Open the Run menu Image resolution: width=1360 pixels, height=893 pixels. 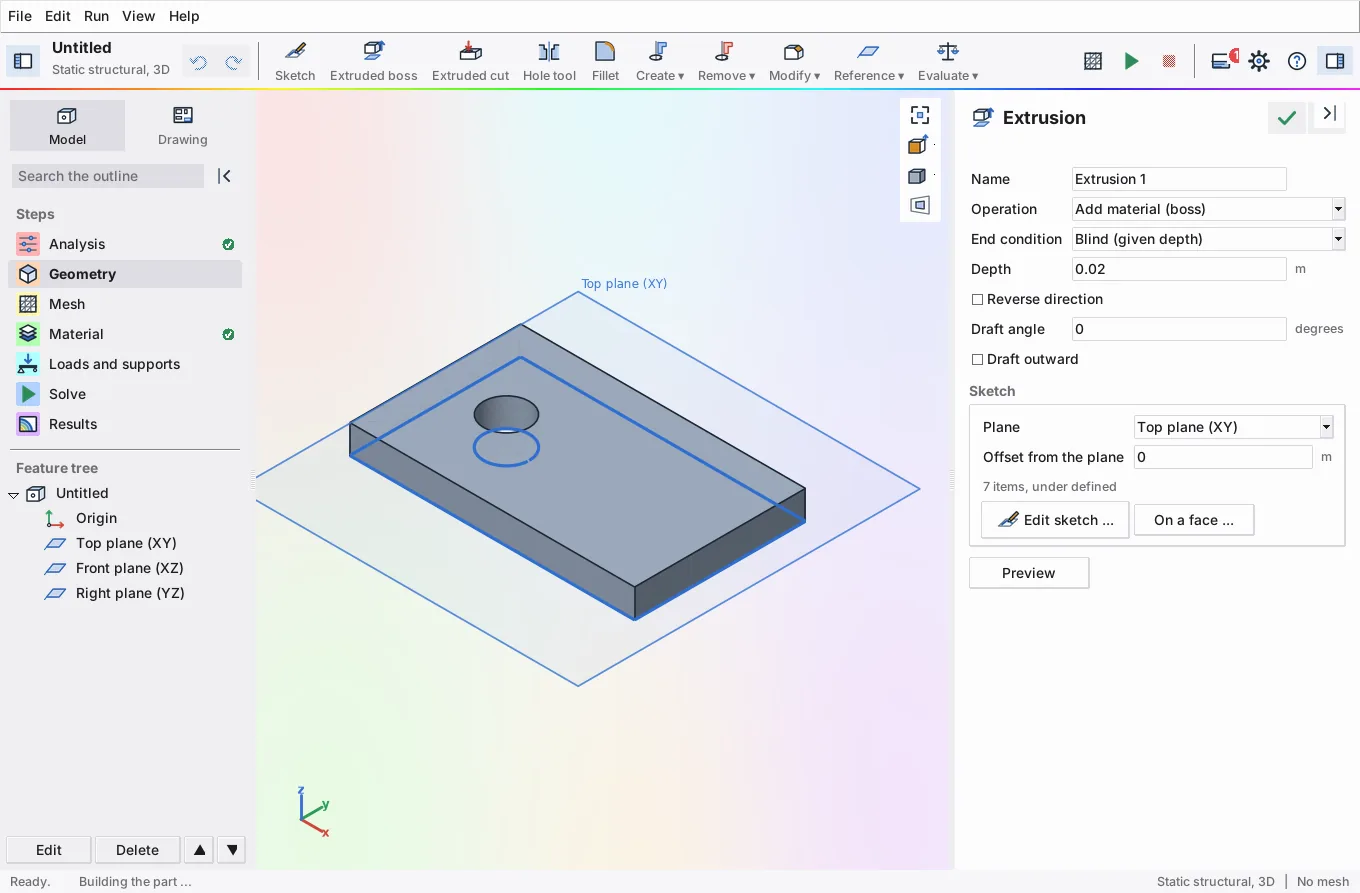tap(96, 16)
